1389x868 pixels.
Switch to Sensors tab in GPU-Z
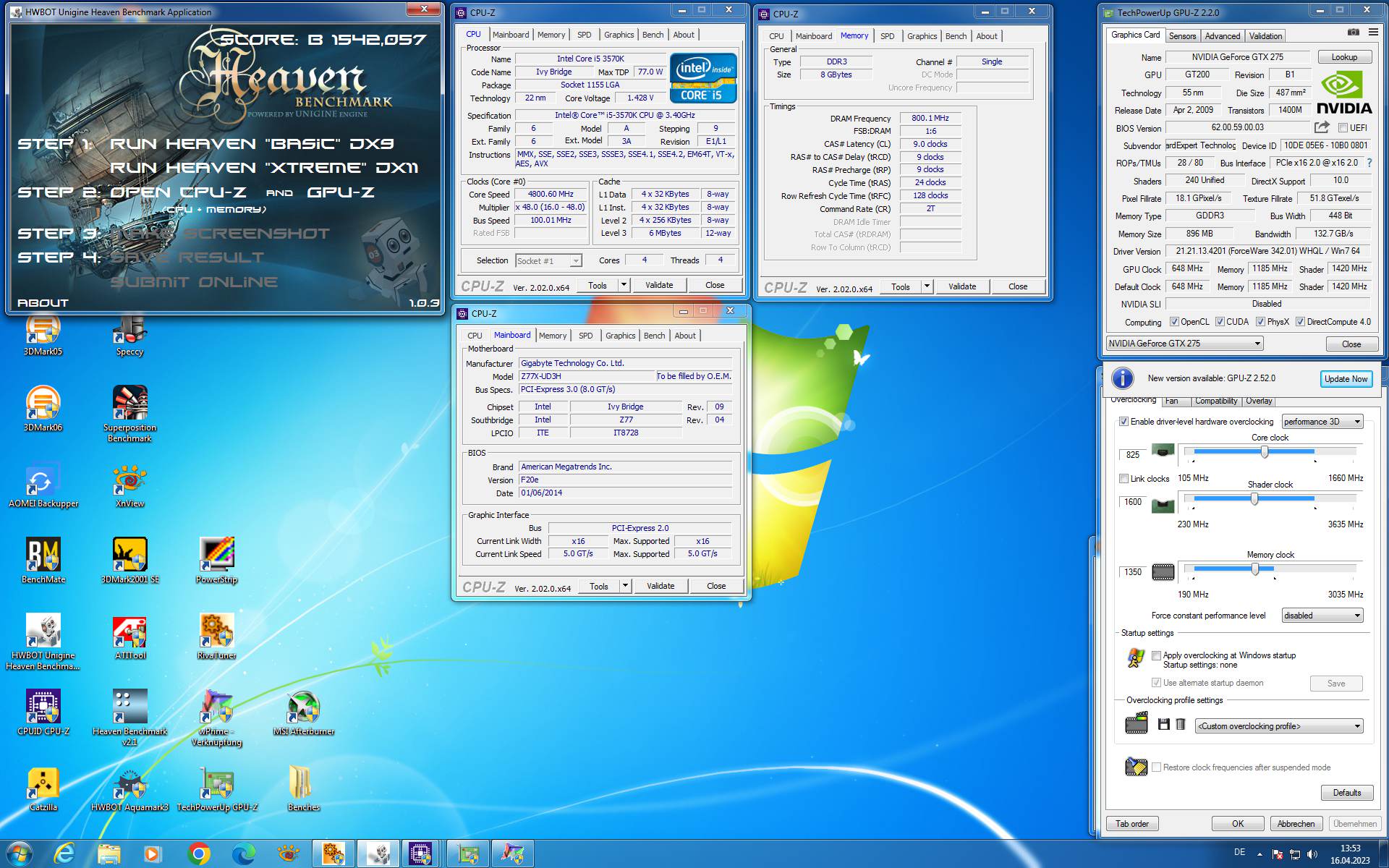(x=1182, y=35)
